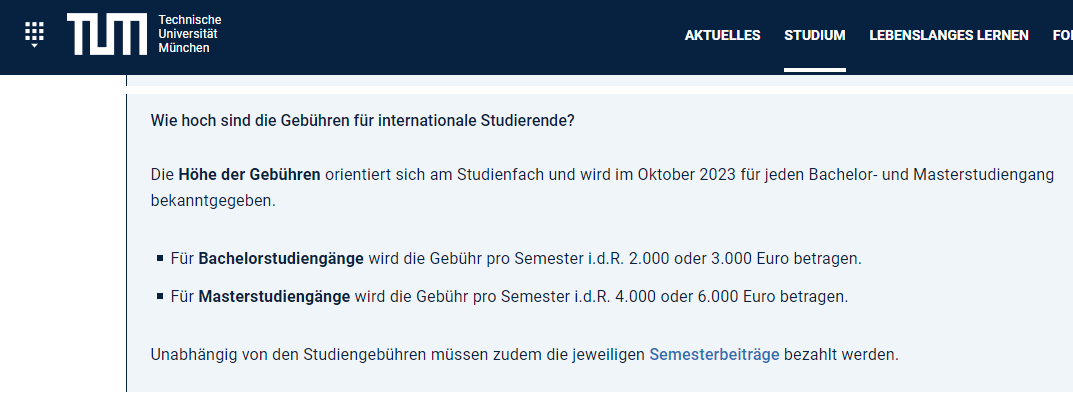The width and height of the screenshot is (1073, 397).
Task: Open the AKTUELLES menu
Action: click(723, 35)
